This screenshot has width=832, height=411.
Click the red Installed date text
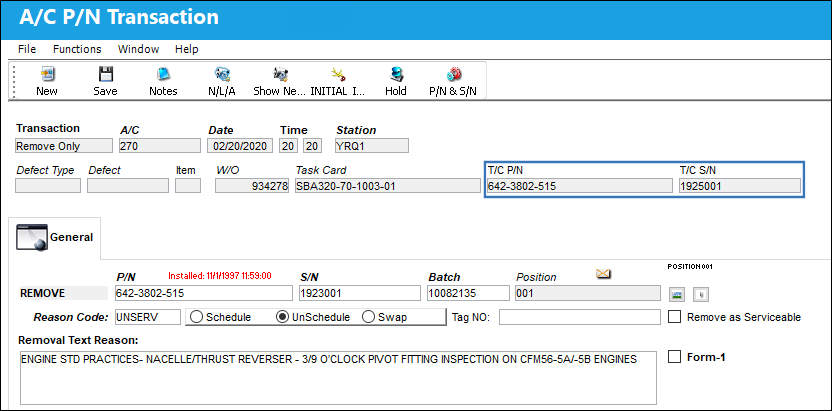click(220, 276)
